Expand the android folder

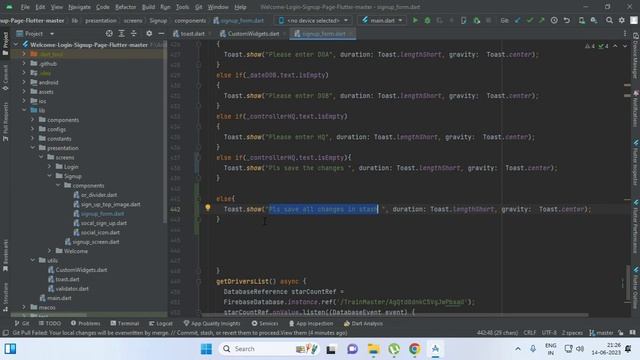coord(24,82)
